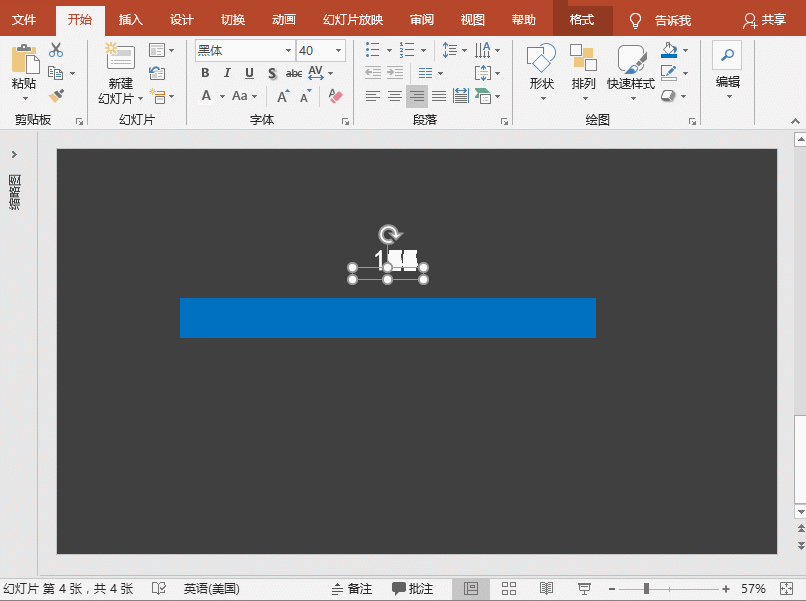Screen dimensions: 806x601
Task: Toggle Normal view in status bar
Action: (470, 589)
